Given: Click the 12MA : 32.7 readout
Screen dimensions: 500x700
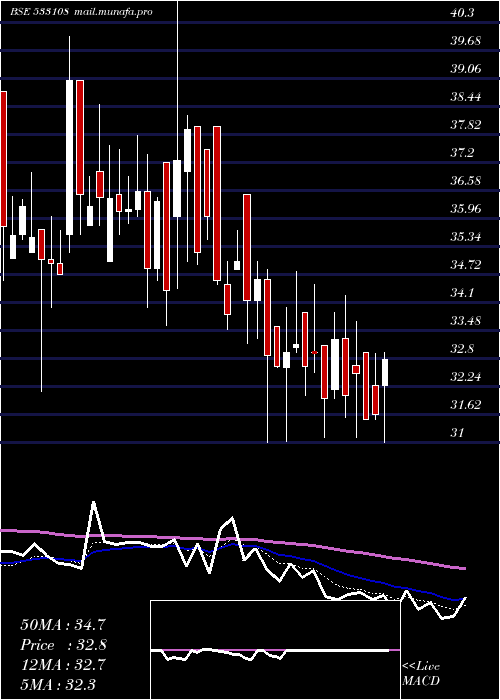Looking at the screenshot, I should 63,665.
